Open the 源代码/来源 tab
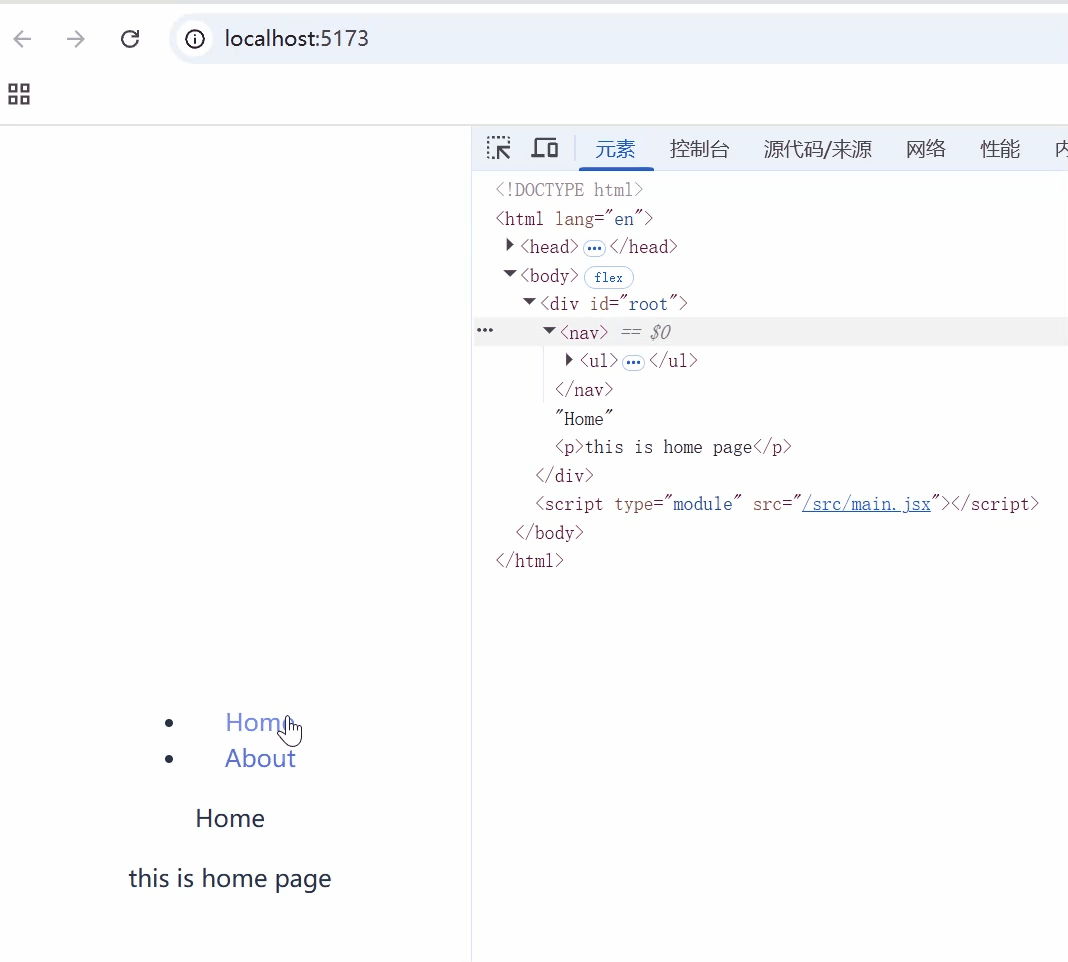The image size is (1068, 962). click(x=817, y=149)
